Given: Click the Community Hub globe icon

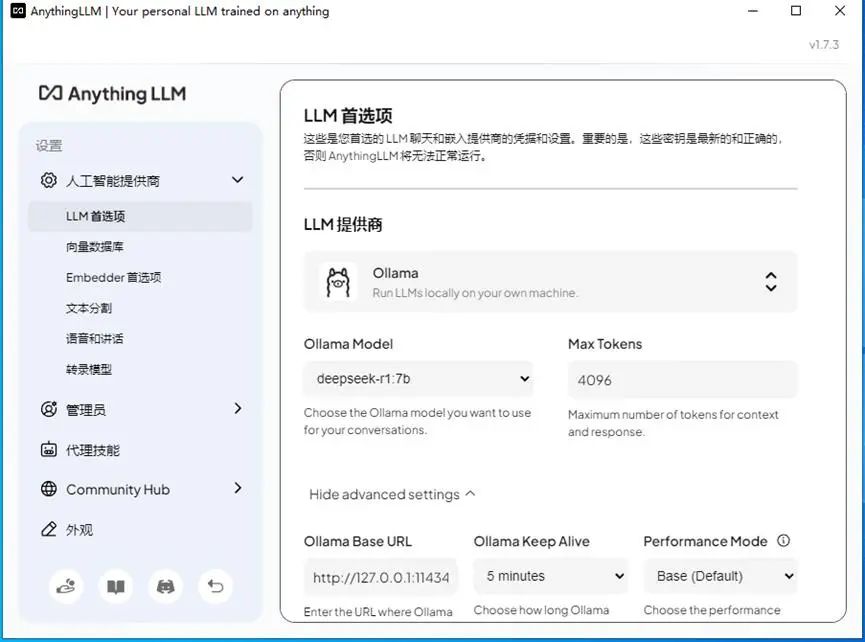Looking at the screenshot, I should [x=49, y=489].
